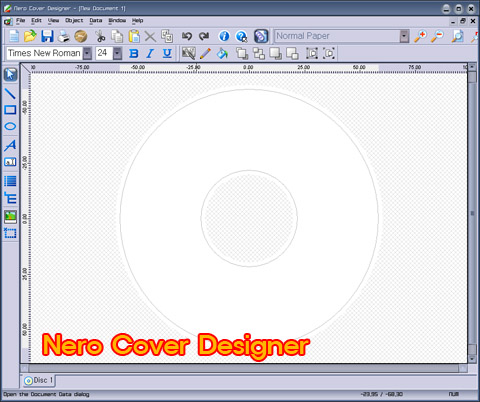
Task: Click the vertical scrollbar up arrow
Action: click(472, 67)
